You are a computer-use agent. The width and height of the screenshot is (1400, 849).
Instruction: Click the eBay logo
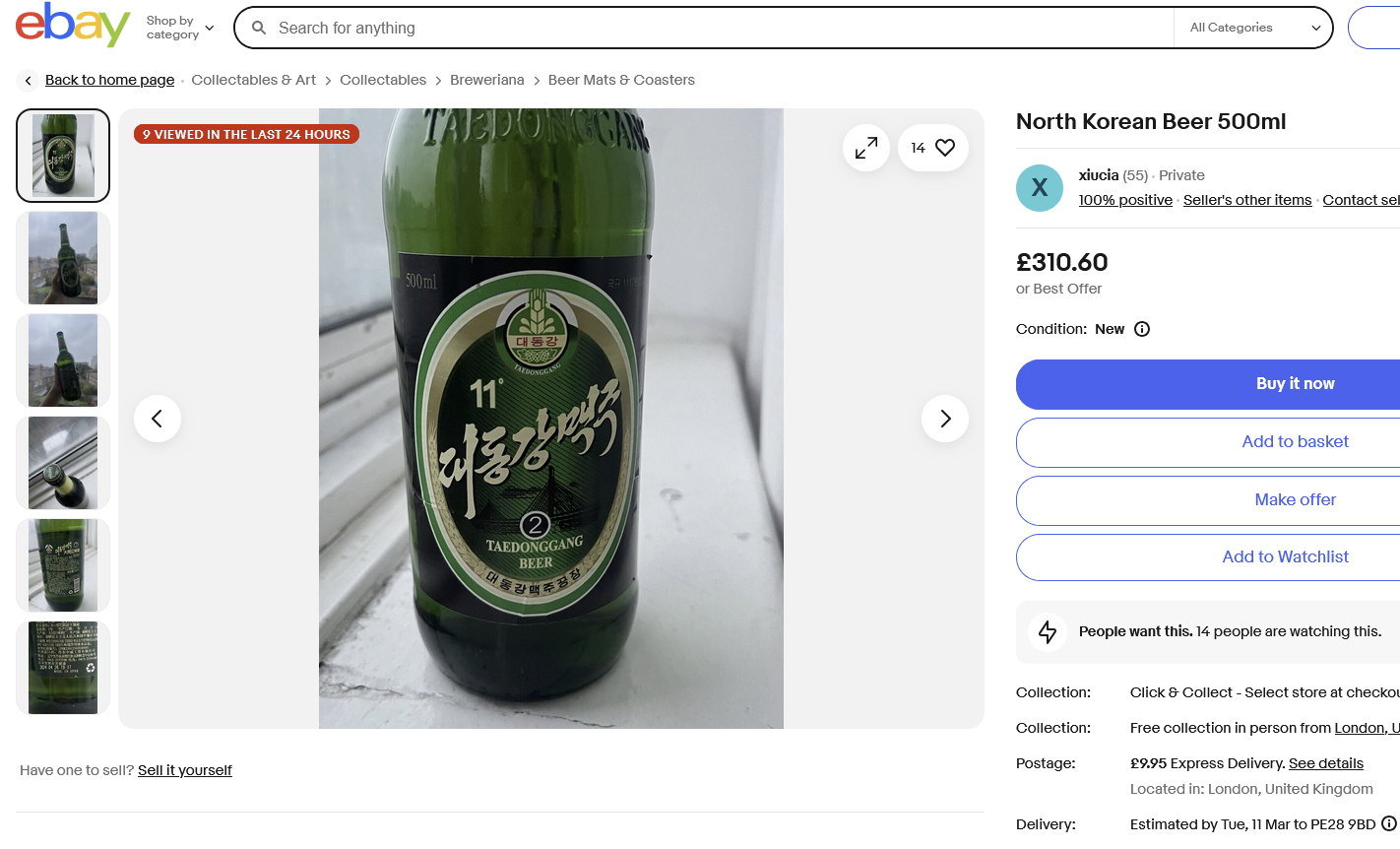pyautogui.click(x=72, y=26)
